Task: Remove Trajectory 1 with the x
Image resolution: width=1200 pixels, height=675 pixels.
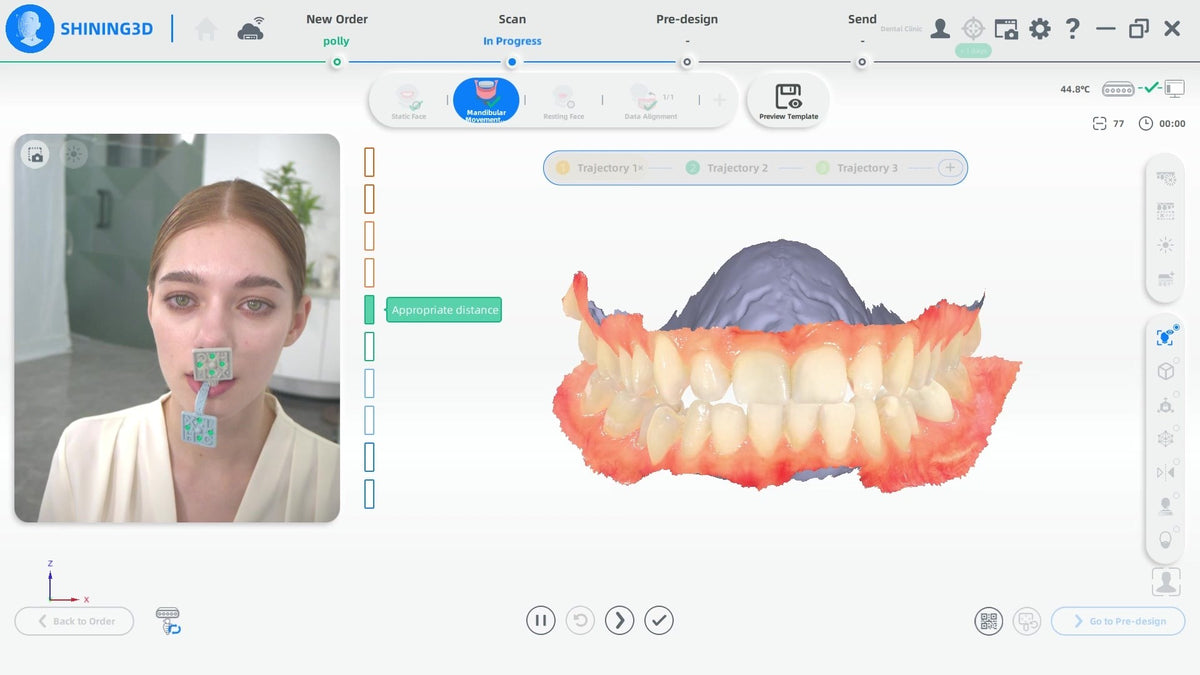Action: (640, 168)
